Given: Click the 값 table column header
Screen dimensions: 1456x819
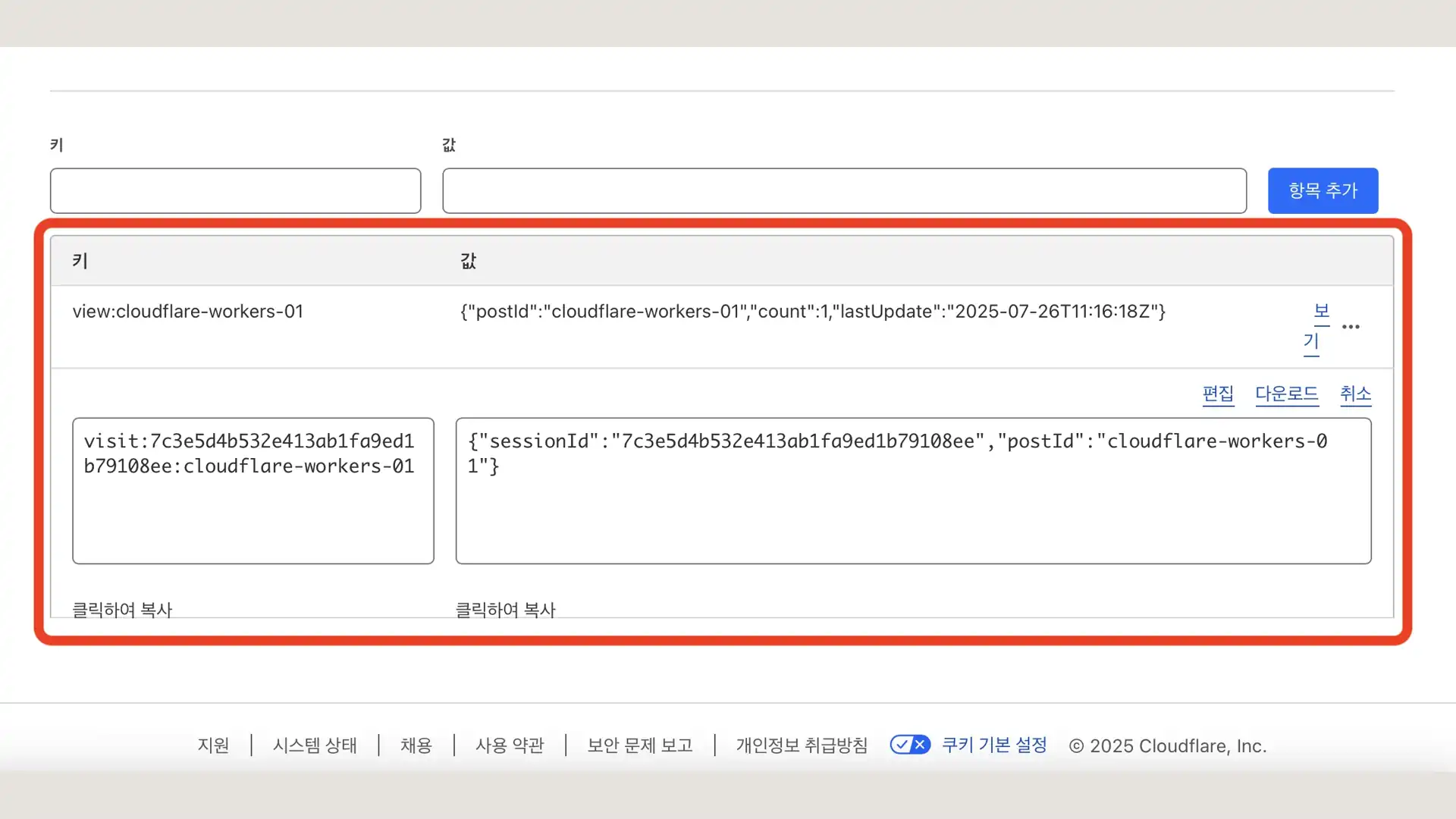Looking at the screenshot, I should 469,261.
